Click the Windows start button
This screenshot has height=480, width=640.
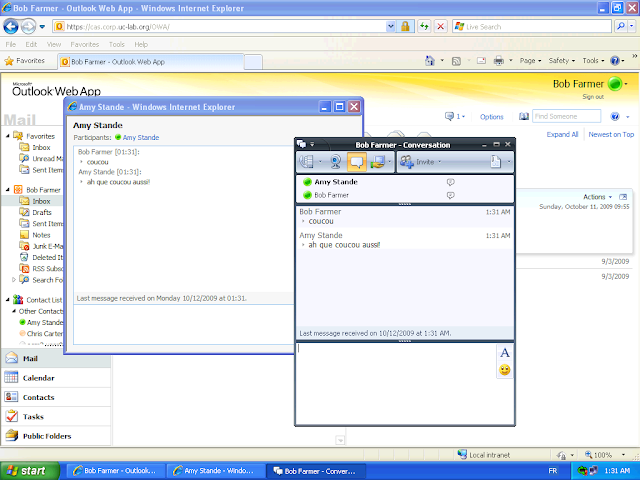(30, 471)
